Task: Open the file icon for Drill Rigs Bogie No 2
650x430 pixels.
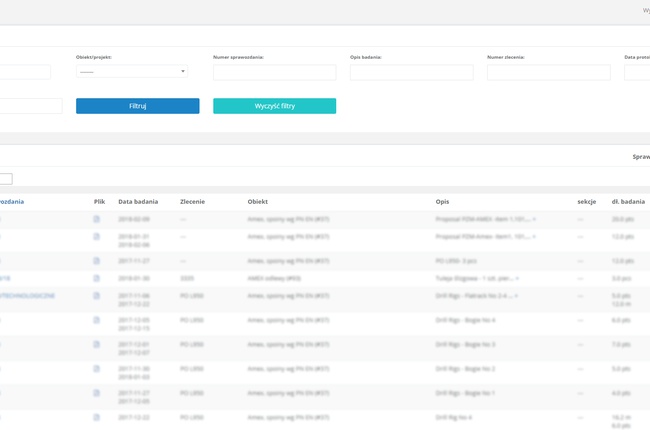Action: [97, 369]
